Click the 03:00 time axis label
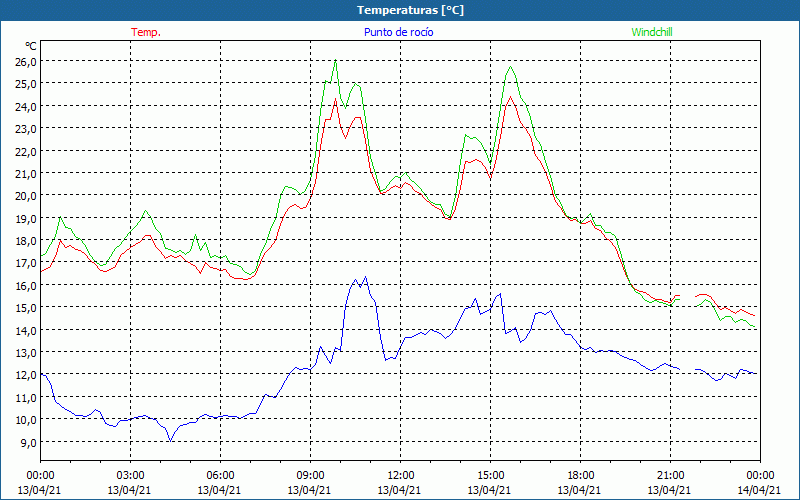 (x=130, y=476)
